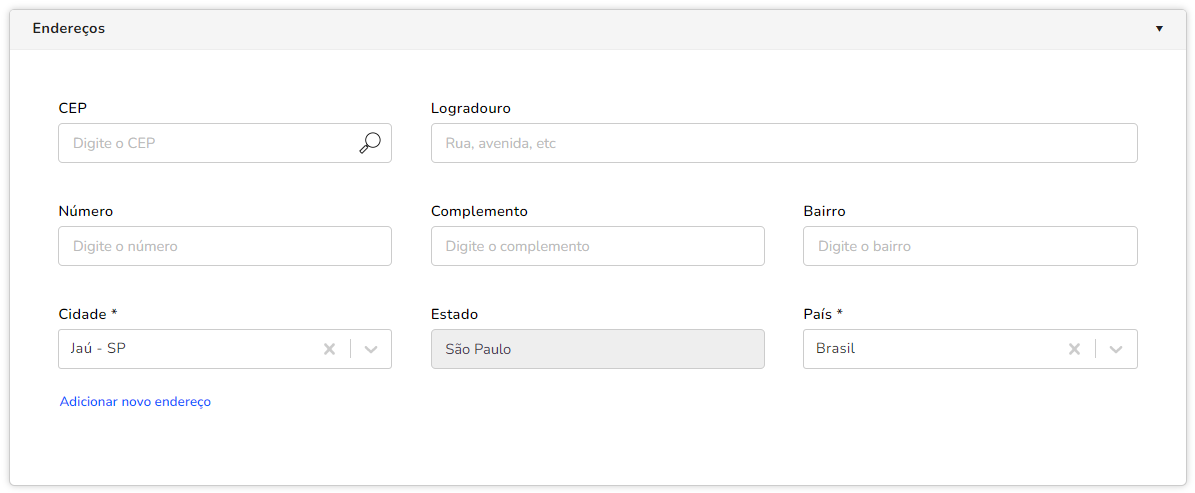
Task: Select the Brasil value text
Action: tap(835, 348)
